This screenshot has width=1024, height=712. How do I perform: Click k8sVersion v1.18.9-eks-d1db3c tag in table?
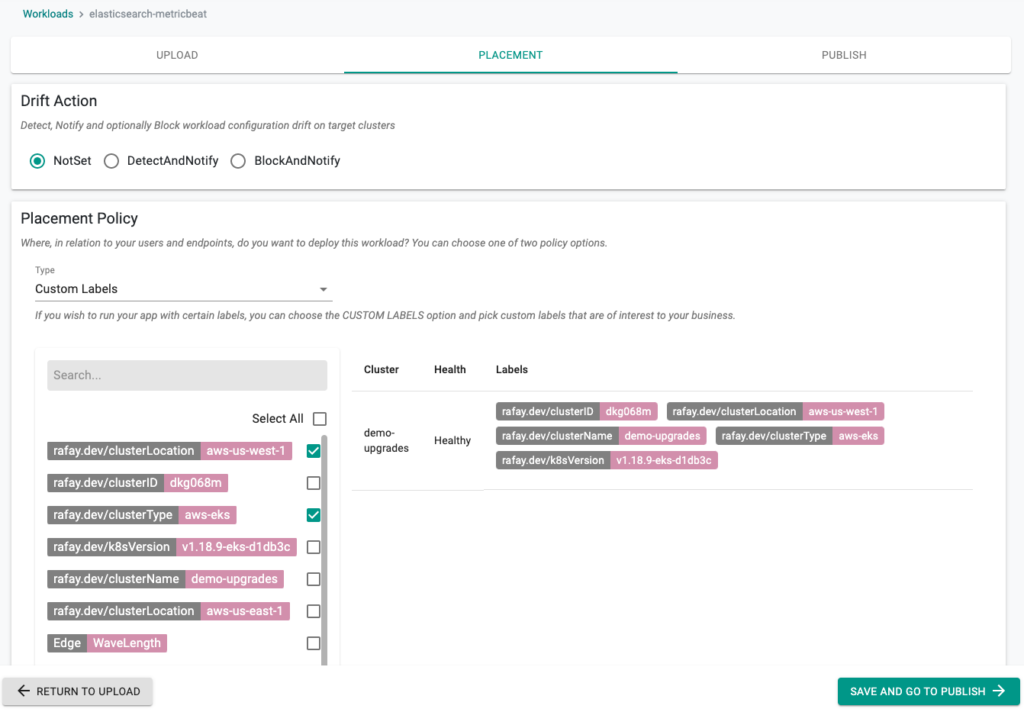[x=607, y=460]
